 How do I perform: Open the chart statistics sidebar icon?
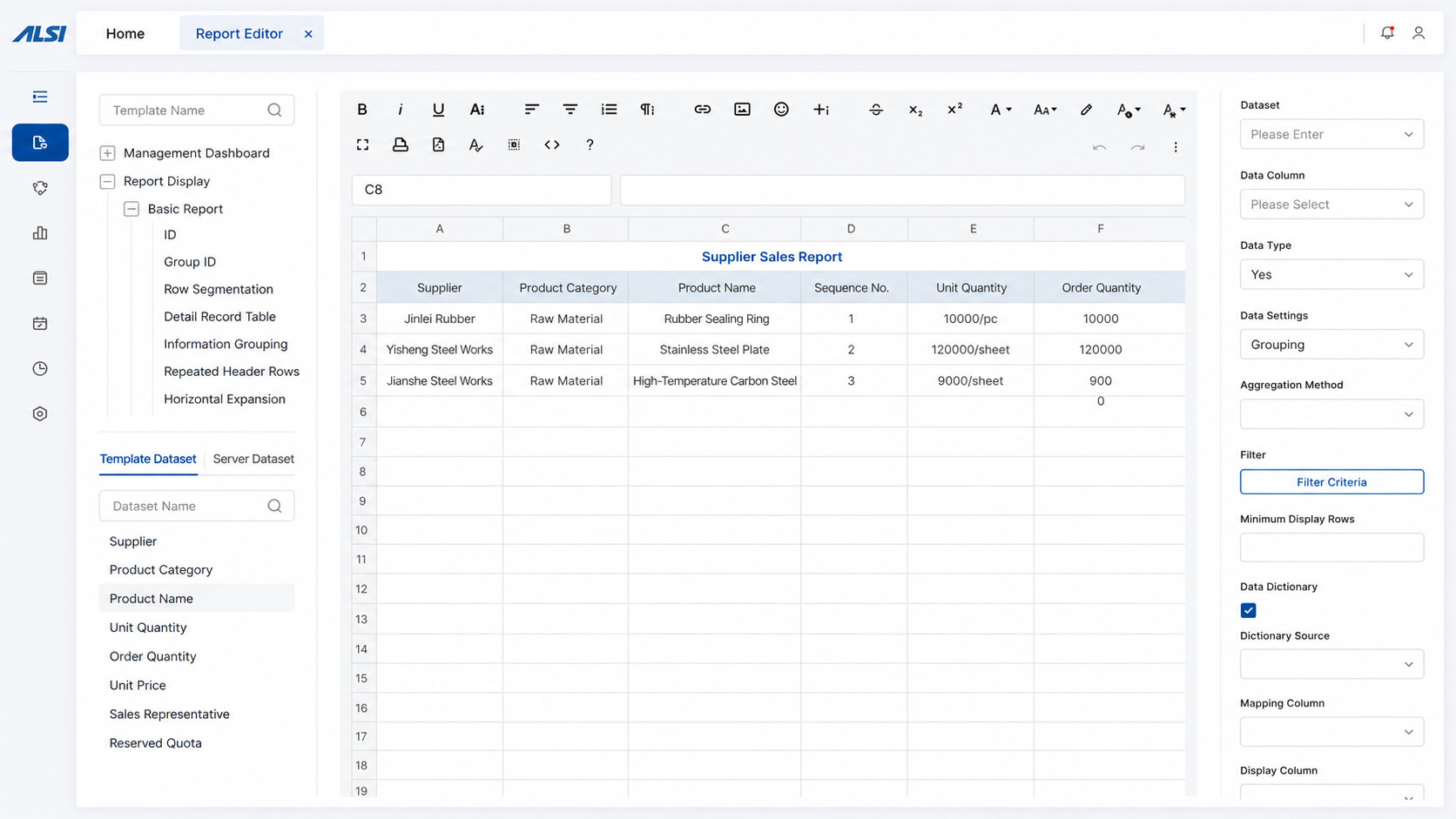point(40,233)
